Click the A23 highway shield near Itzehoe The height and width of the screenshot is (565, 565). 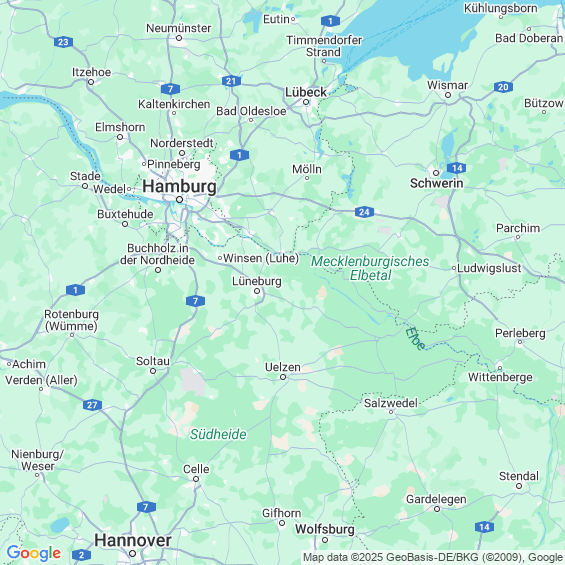[x=63, y=42]
